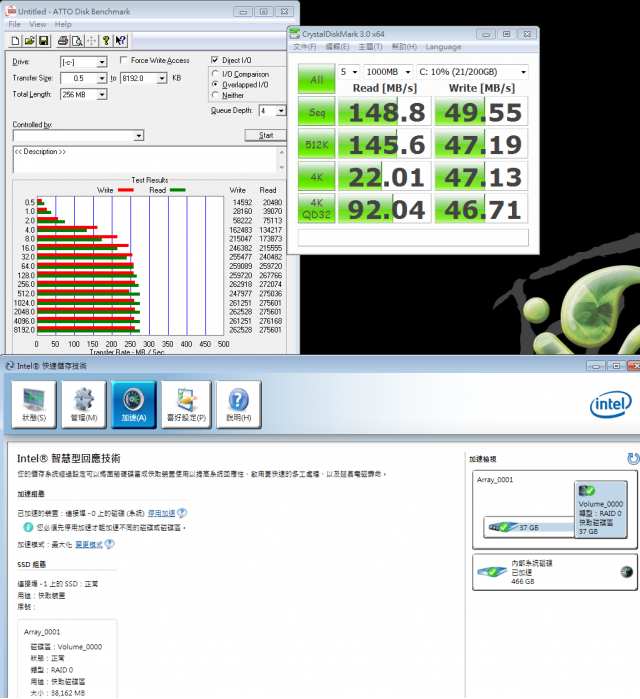Click the ATTO Disk Benchmark title bar icon
The width and height of the screenshot is (640, 699).
coord(10,11)
